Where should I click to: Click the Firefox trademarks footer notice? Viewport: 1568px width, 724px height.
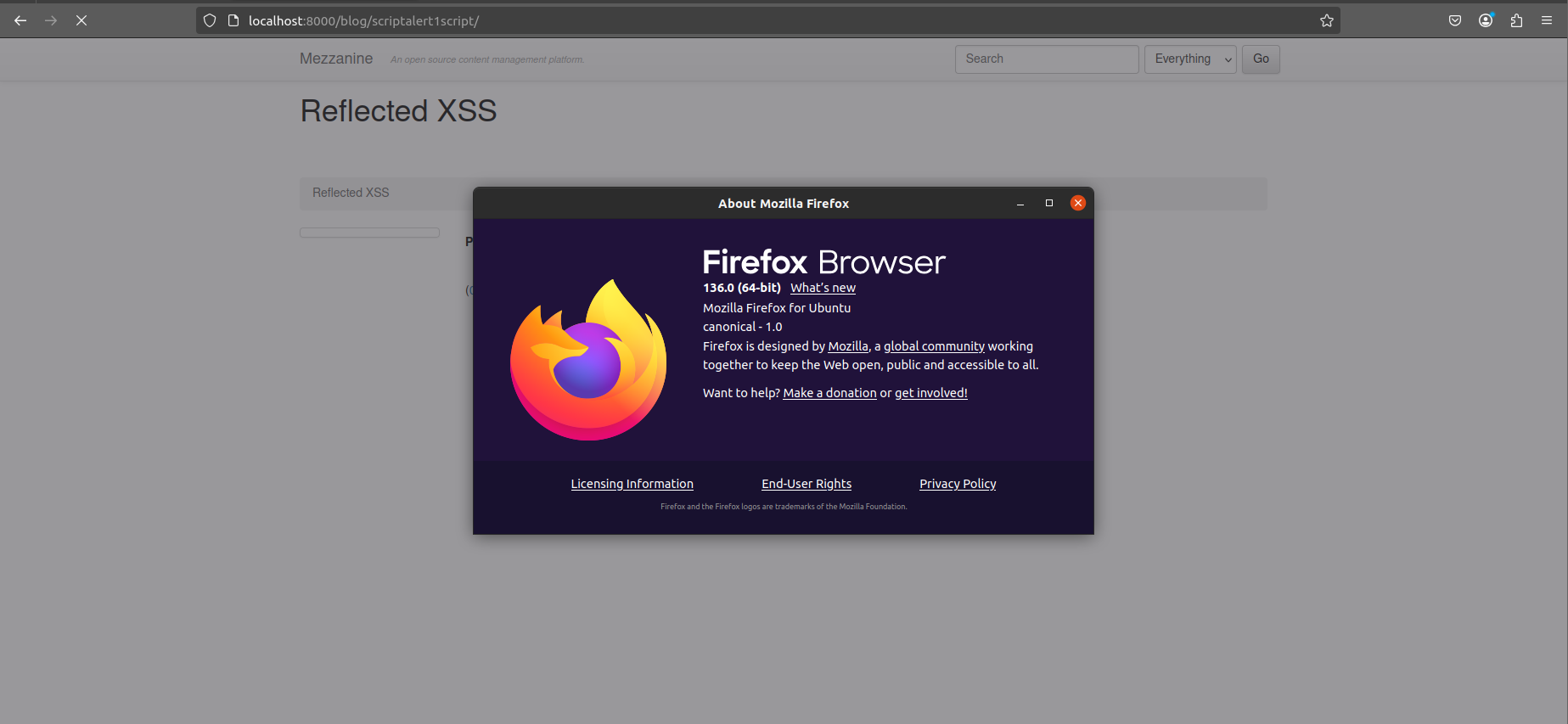(784, 507)
